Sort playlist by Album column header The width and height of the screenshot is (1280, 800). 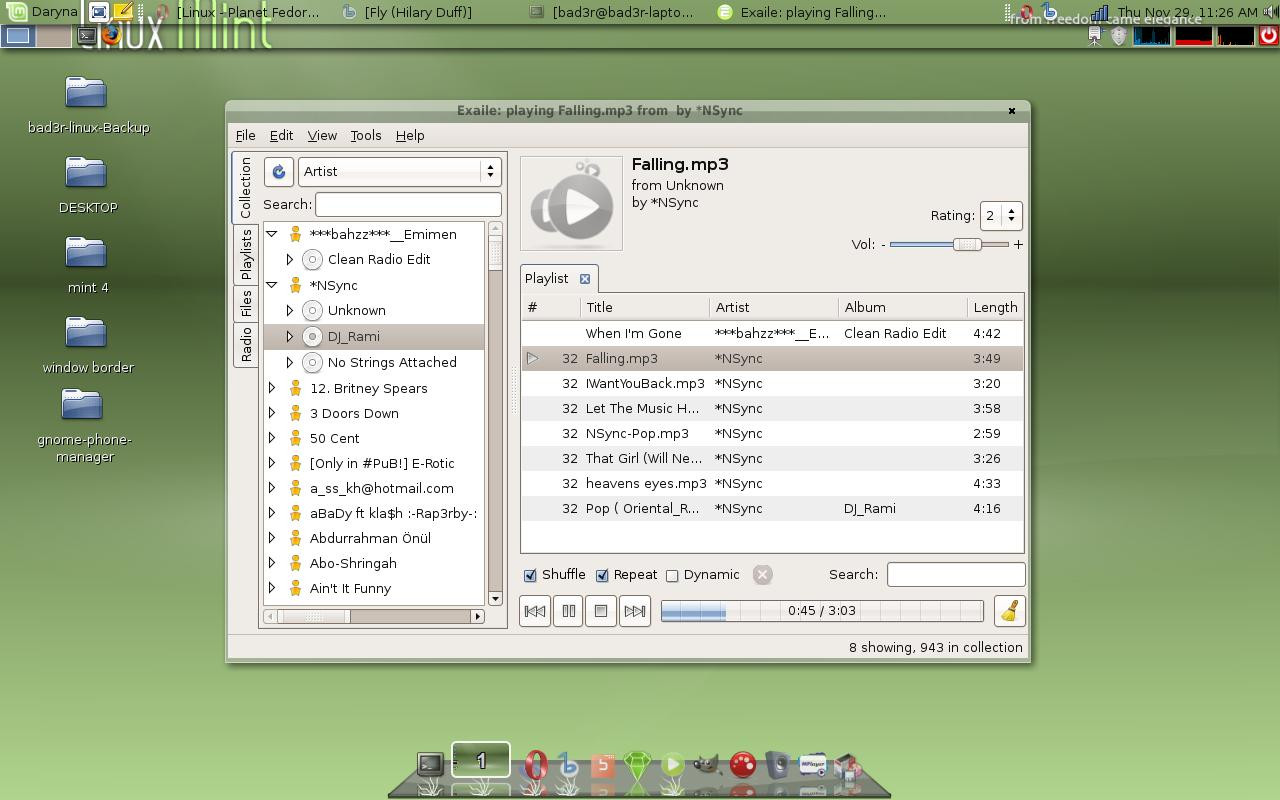[903, 307]
